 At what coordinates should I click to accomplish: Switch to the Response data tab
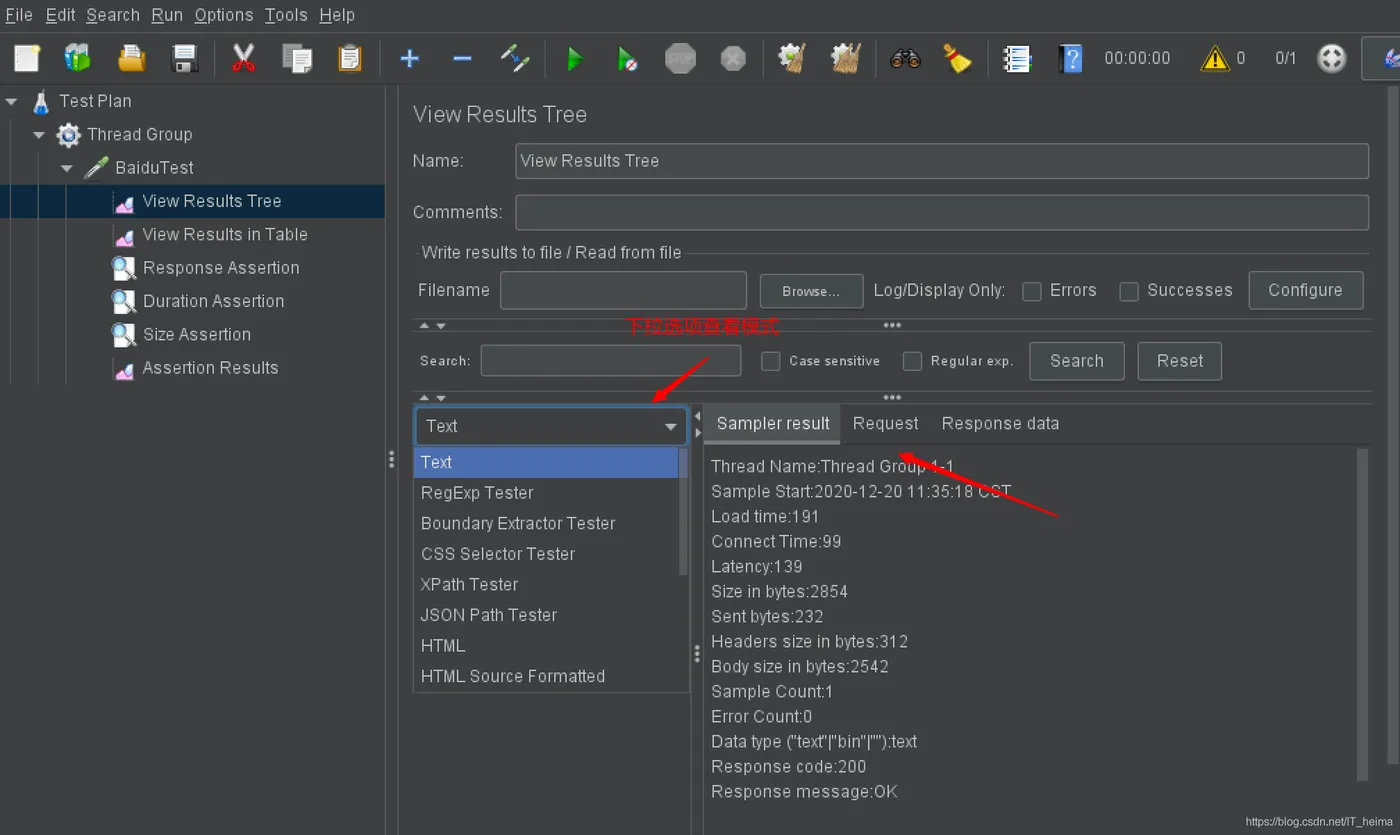[1000, 424]
